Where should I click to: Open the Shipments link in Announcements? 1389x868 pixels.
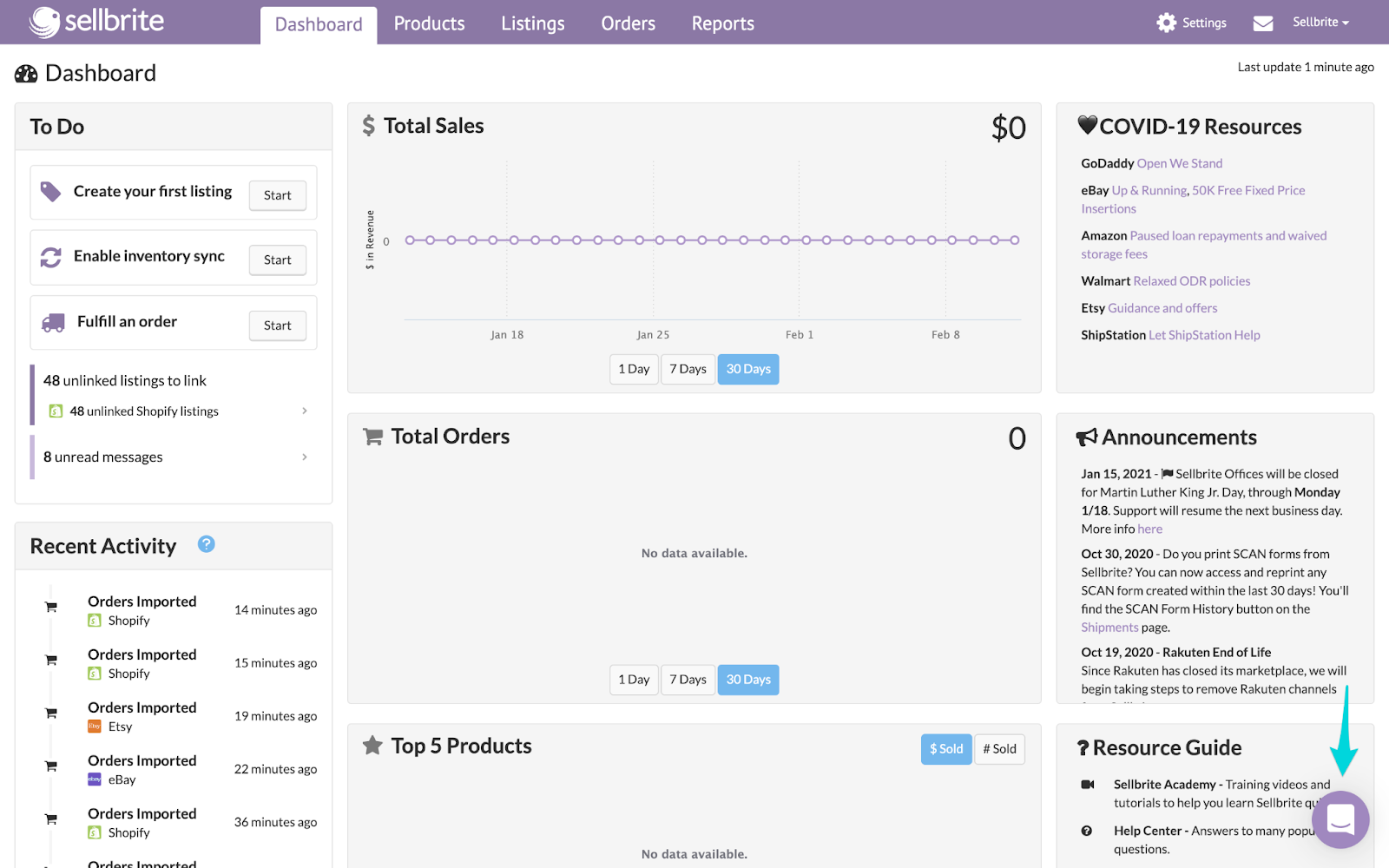tap(1109, 628)
